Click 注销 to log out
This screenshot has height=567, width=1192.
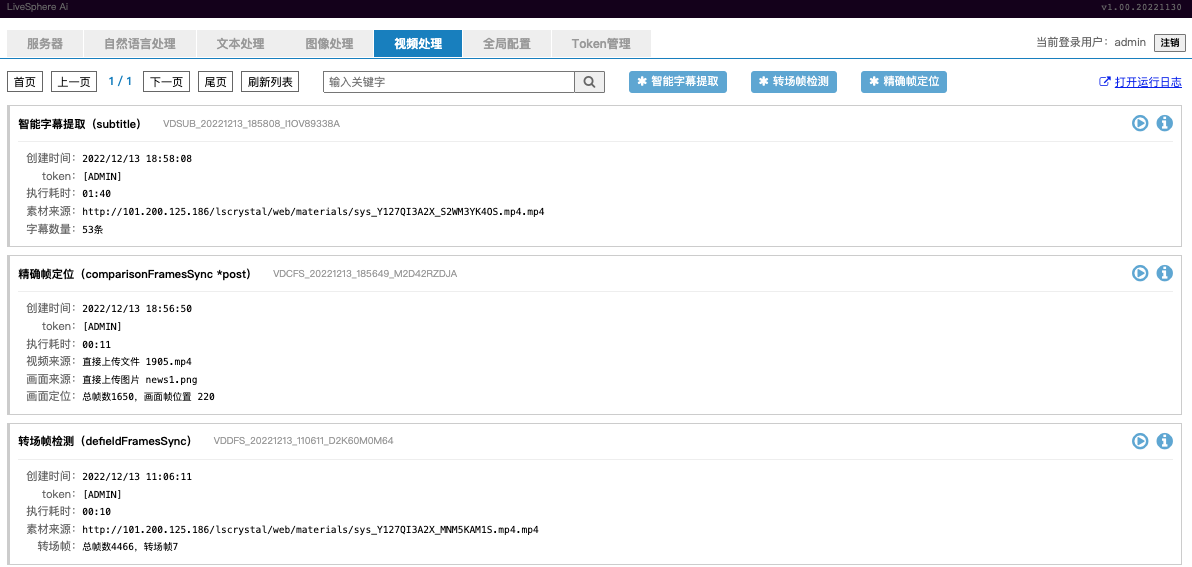1169,43
